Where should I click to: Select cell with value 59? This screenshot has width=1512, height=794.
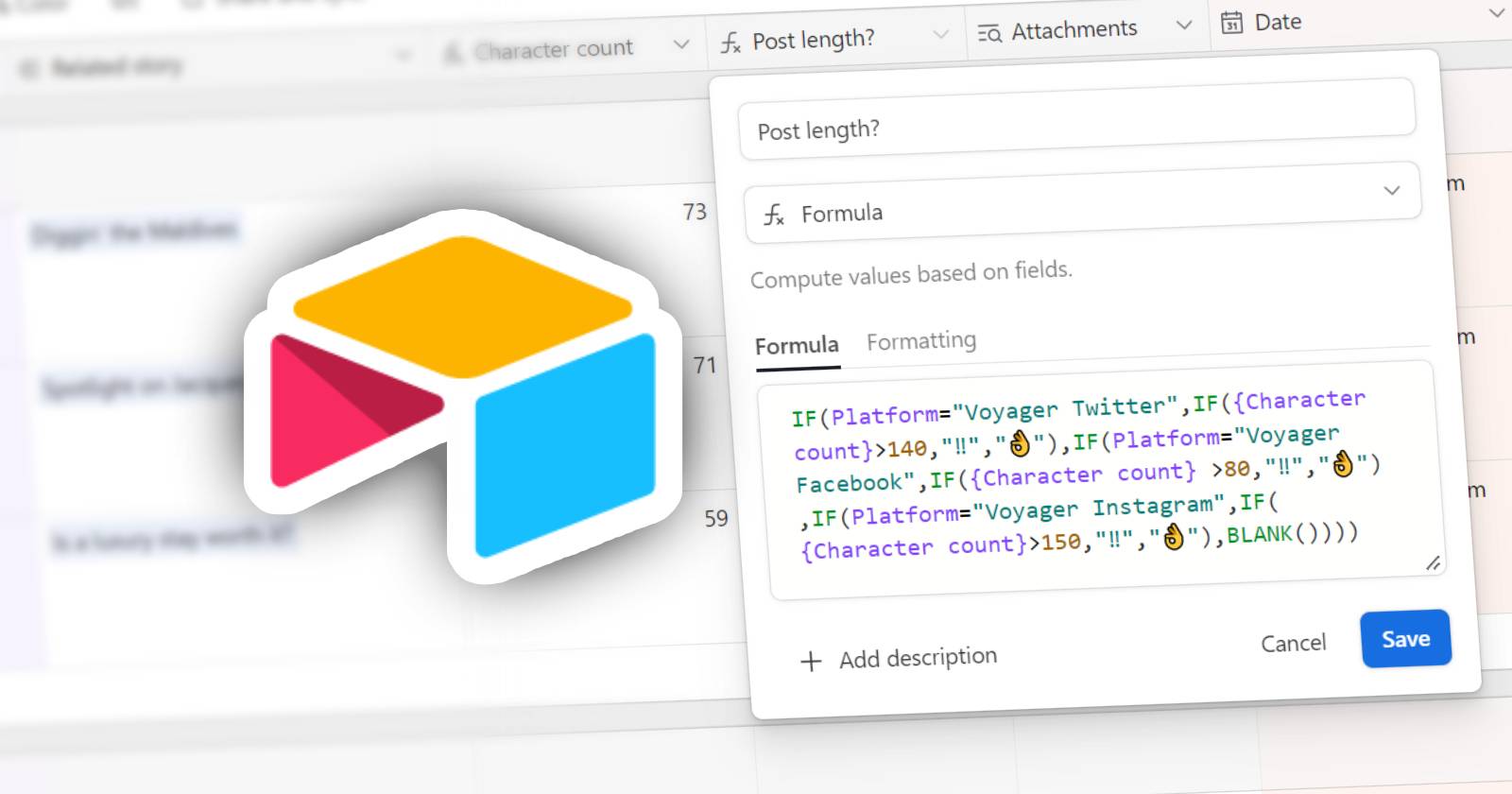pos(716,518)
